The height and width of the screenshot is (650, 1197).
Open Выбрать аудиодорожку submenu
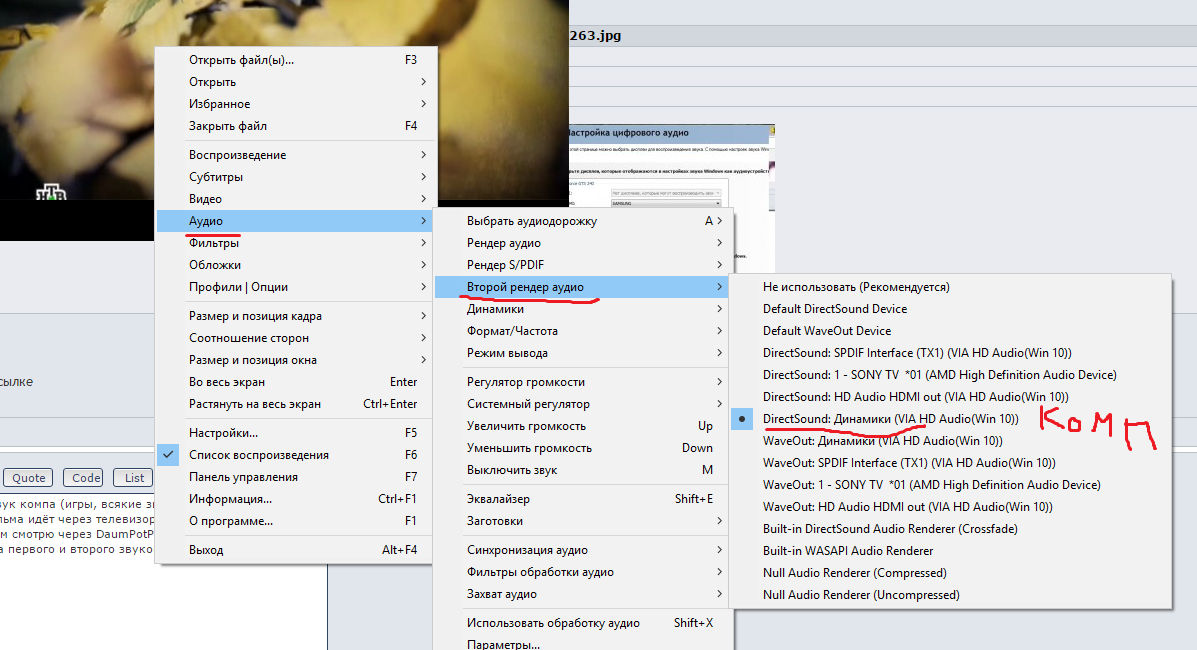click(582, 222)
